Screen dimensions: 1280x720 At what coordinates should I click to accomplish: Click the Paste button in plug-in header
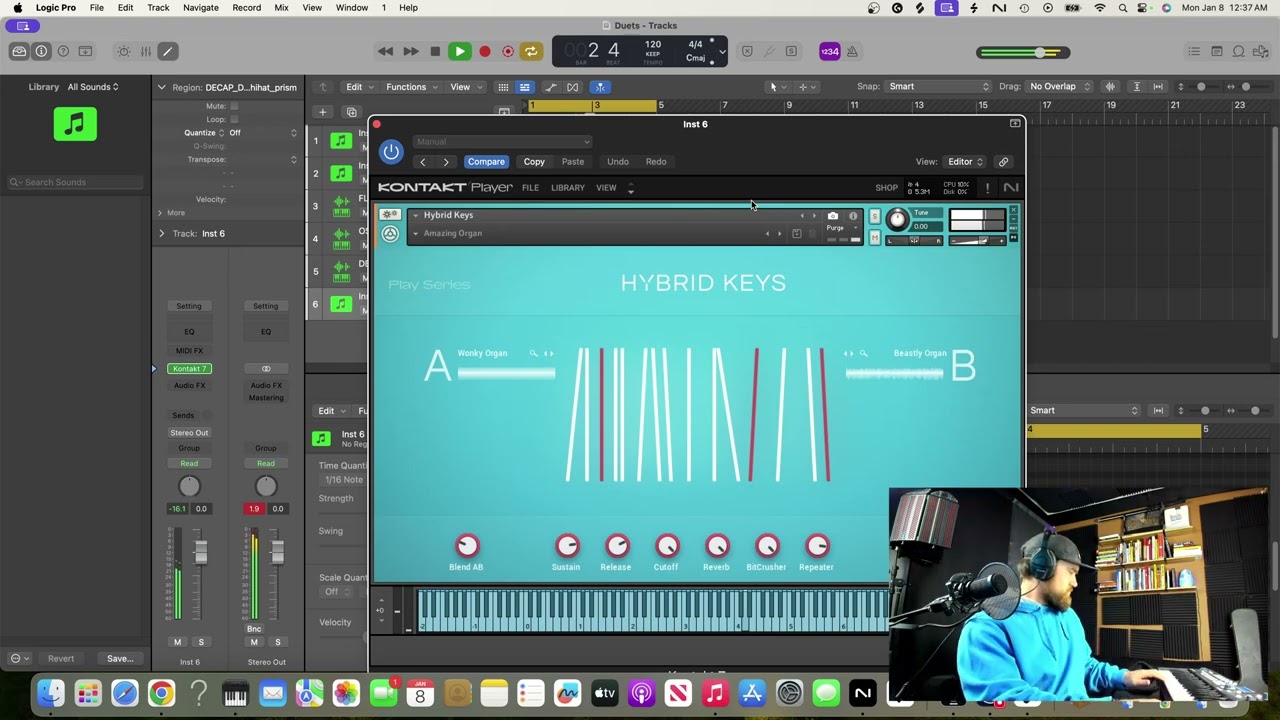coord(573,161)
